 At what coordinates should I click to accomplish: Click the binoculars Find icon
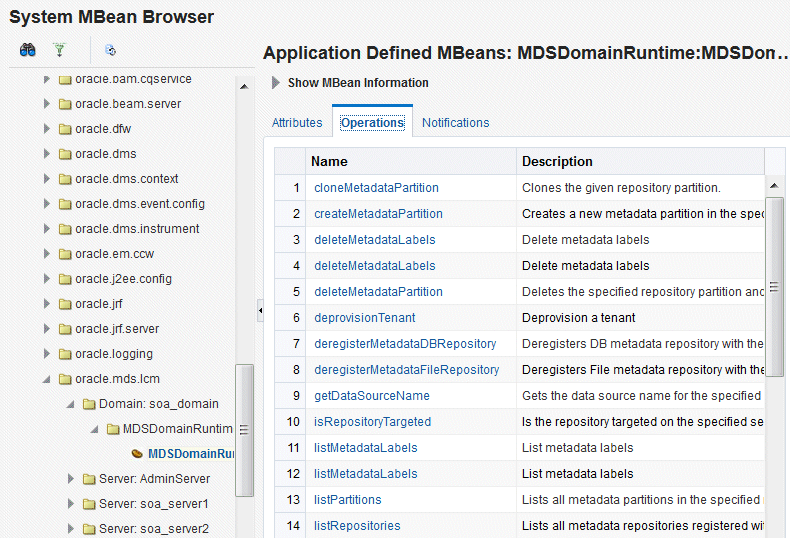point(28,50)
